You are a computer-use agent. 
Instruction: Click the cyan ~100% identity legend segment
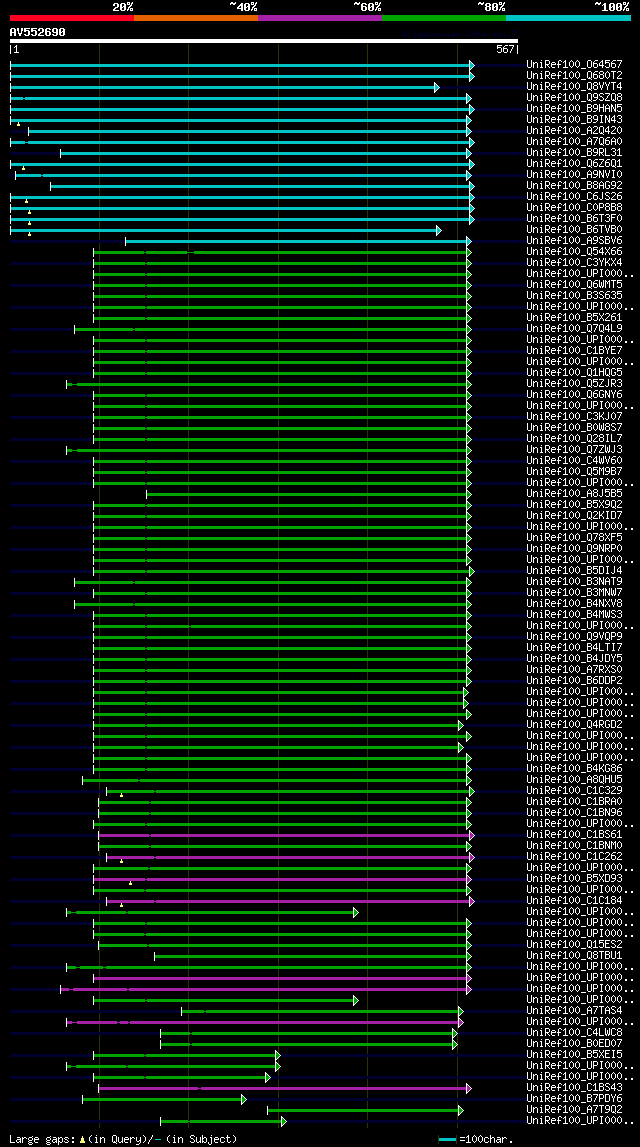click(x=568, y=18)
